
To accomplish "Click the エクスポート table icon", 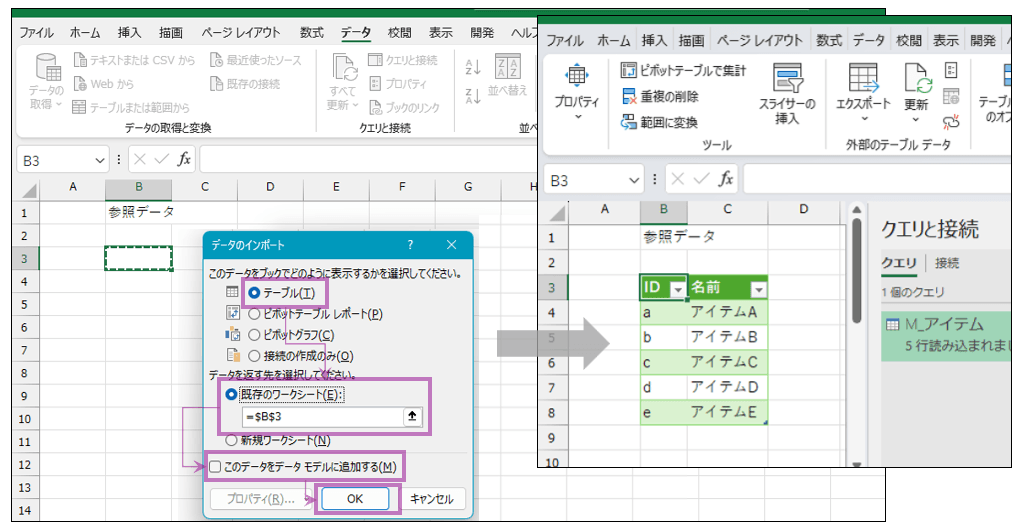I will [x=863, y=78].
